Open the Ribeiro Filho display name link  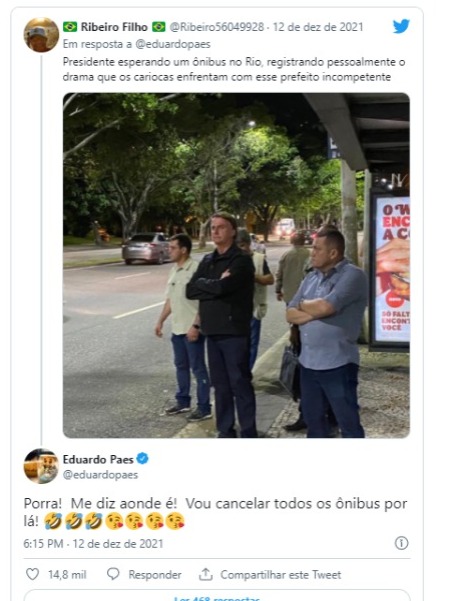114,27
